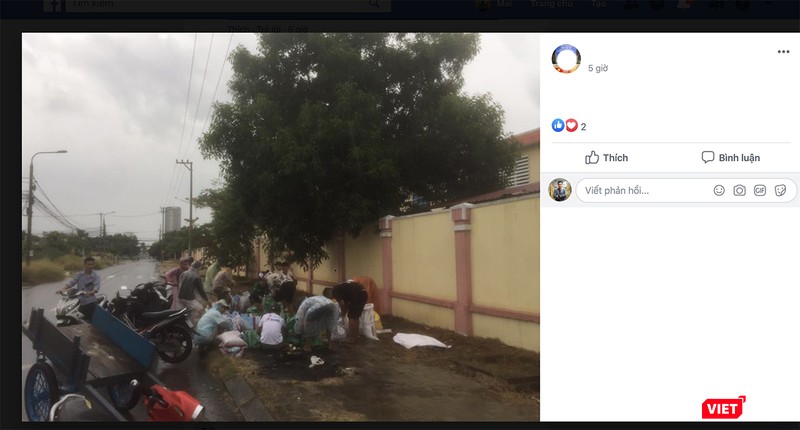
Task: Insert an emoji in the reply
Action: coord(719,190)
